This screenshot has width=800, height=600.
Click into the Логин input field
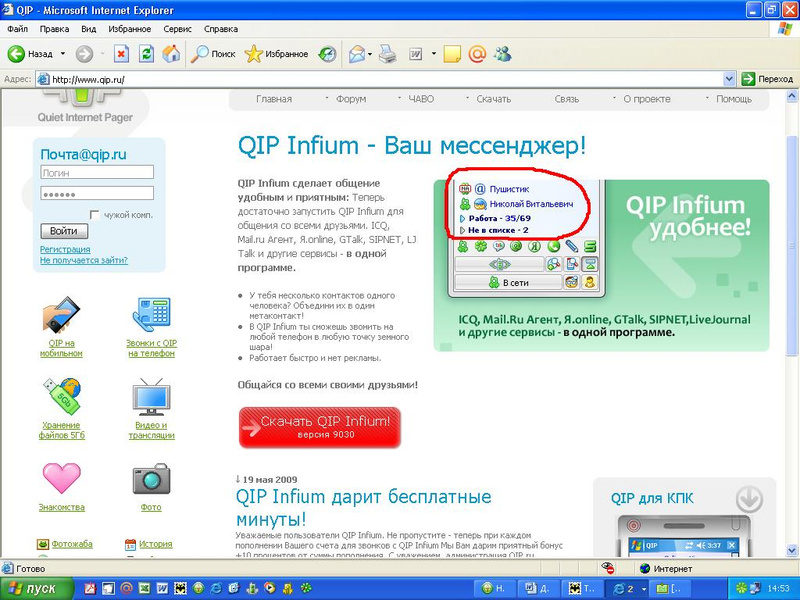tap(96, 173)
